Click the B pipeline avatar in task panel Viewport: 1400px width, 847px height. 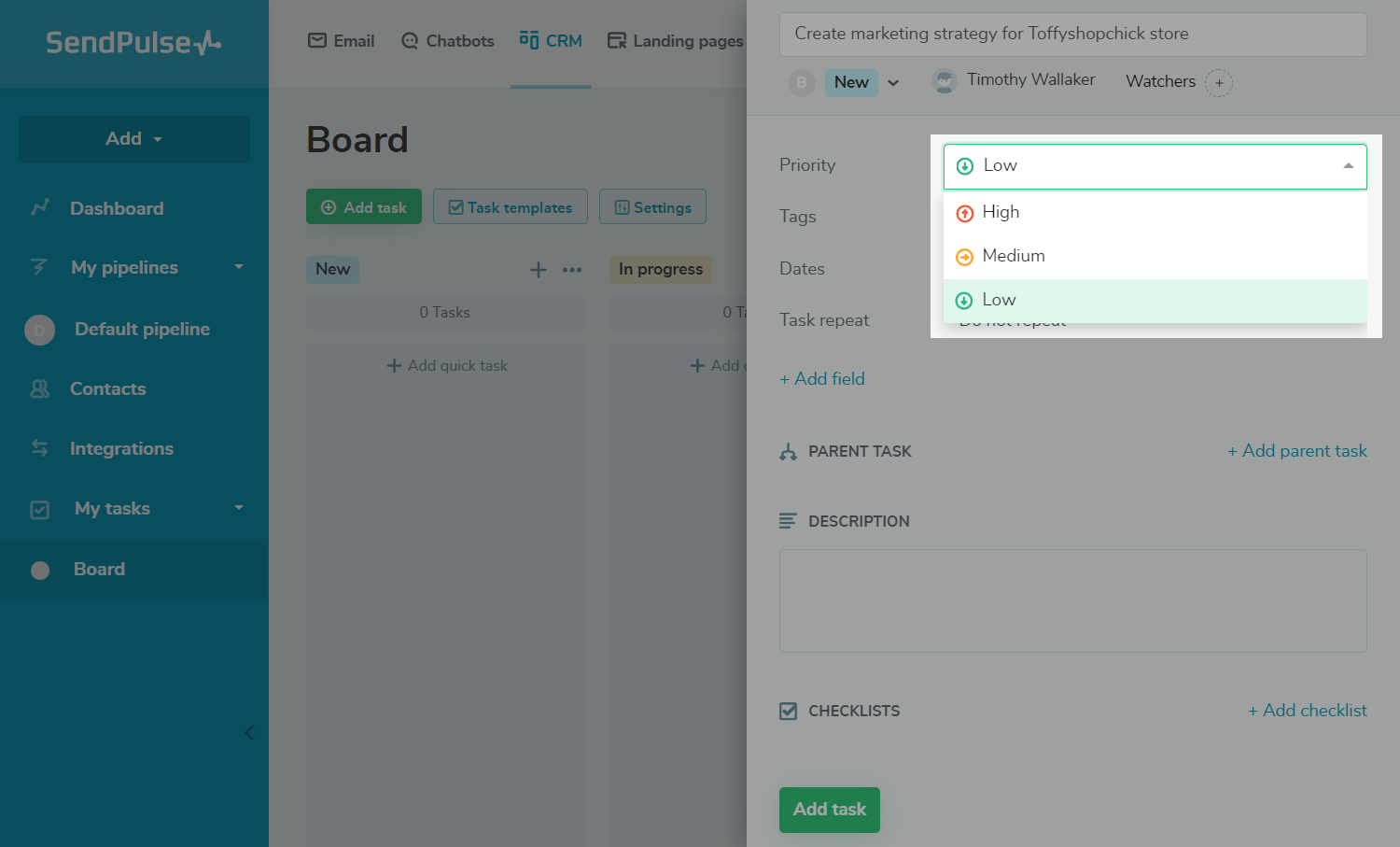pyautogui.click(x=802, y=82)
